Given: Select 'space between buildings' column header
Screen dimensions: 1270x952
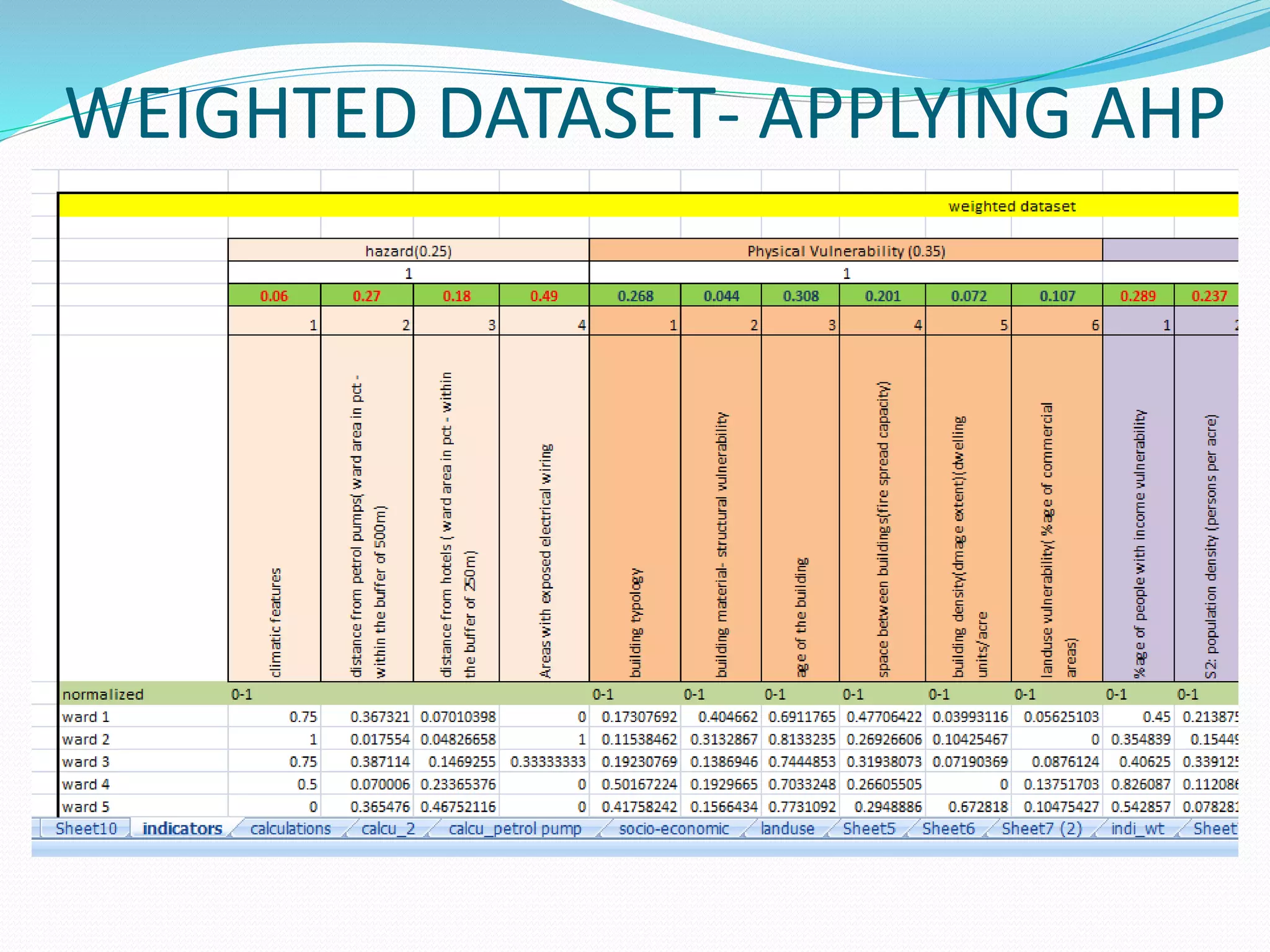Looking at the screenshot, I should tap(882, 508).
